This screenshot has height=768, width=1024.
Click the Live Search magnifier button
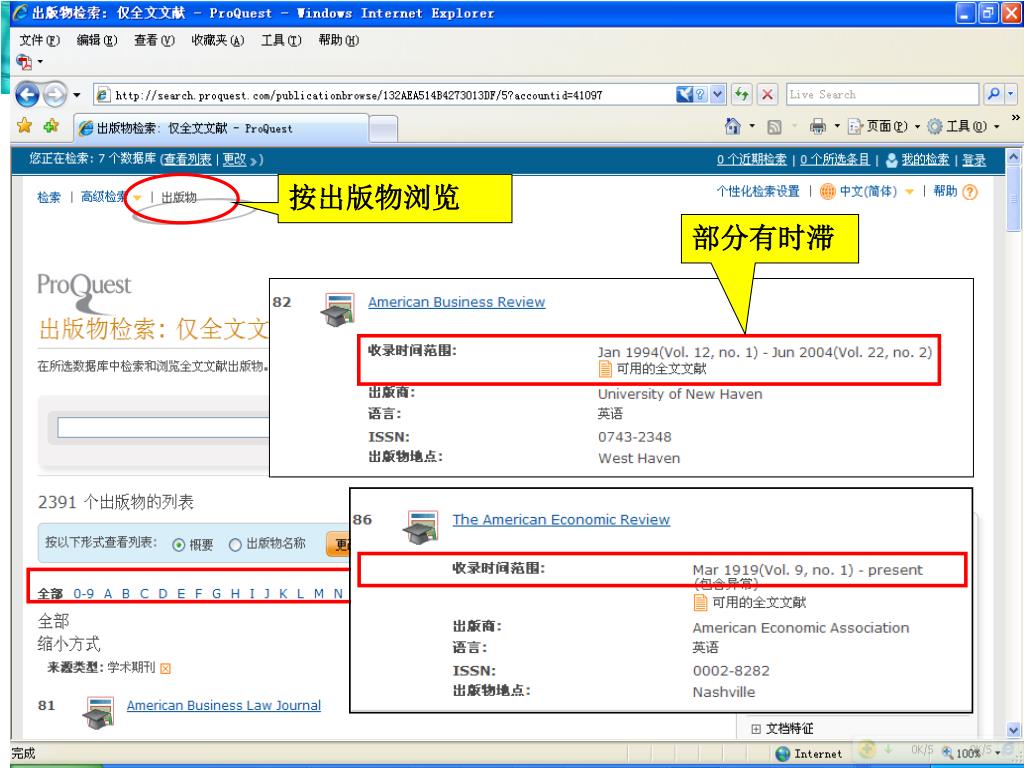point(993,95)
